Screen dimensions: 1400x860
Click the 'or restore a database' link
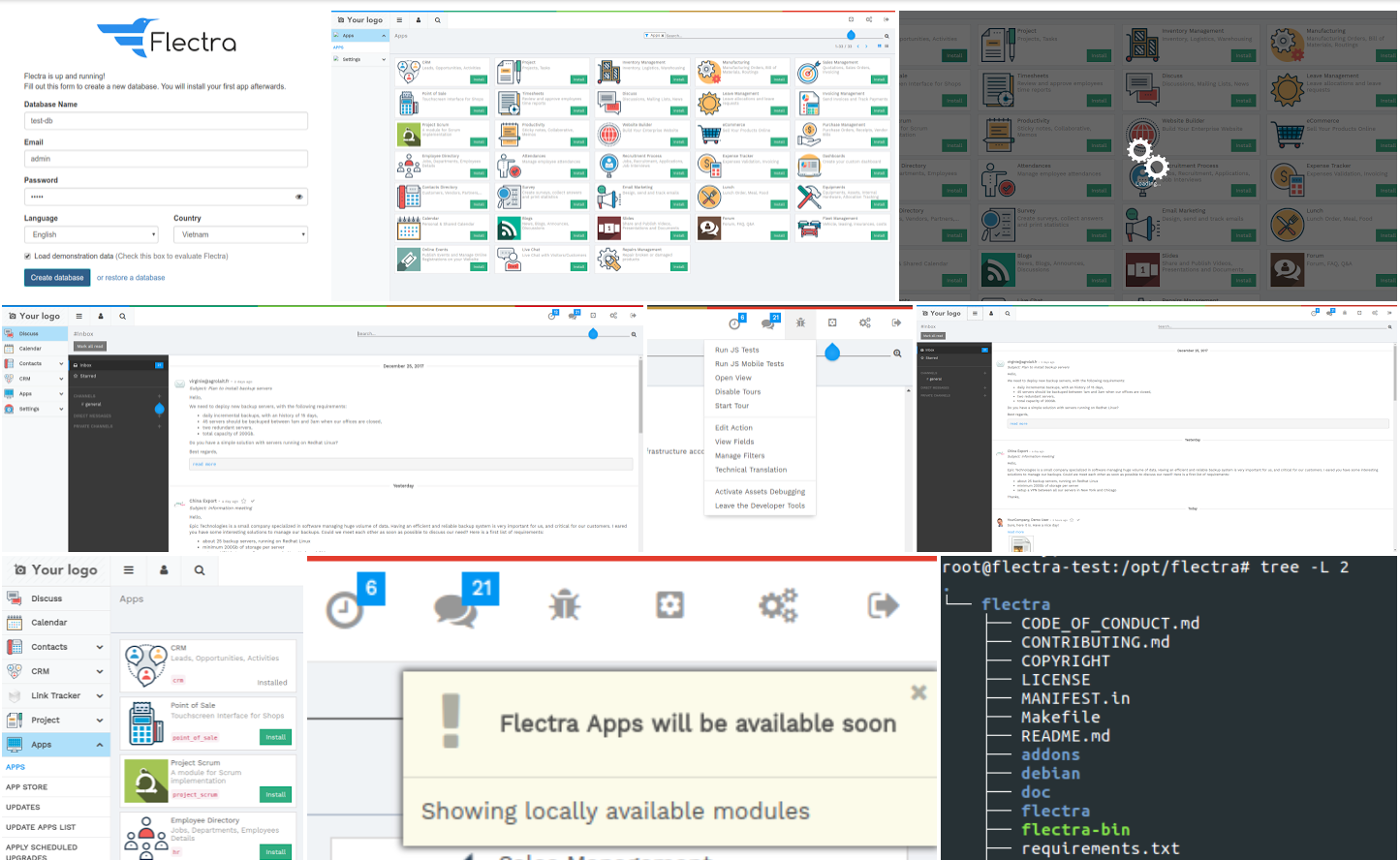click(x=131, y=278)
